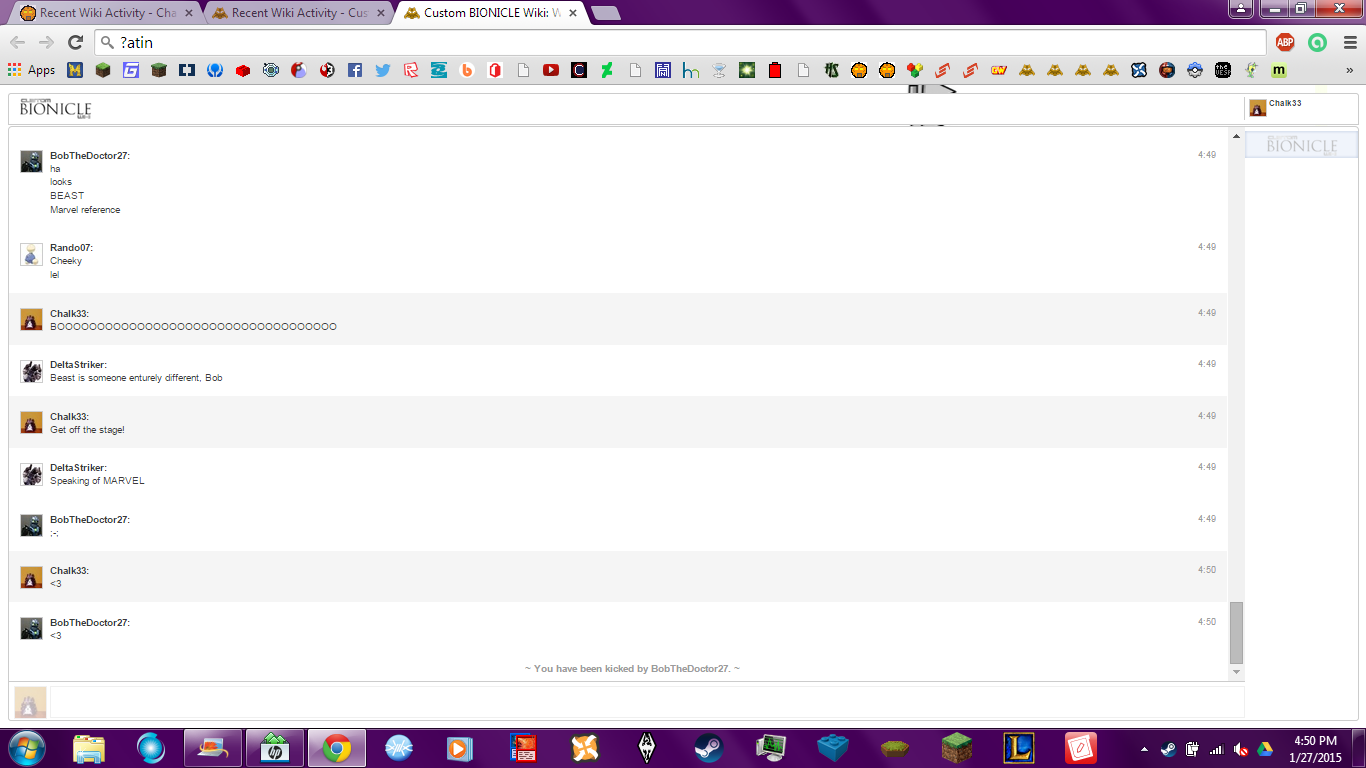Click the chat scrollbar down arrow
Screen dimensions: 1366x768
tap(1236, 673)
